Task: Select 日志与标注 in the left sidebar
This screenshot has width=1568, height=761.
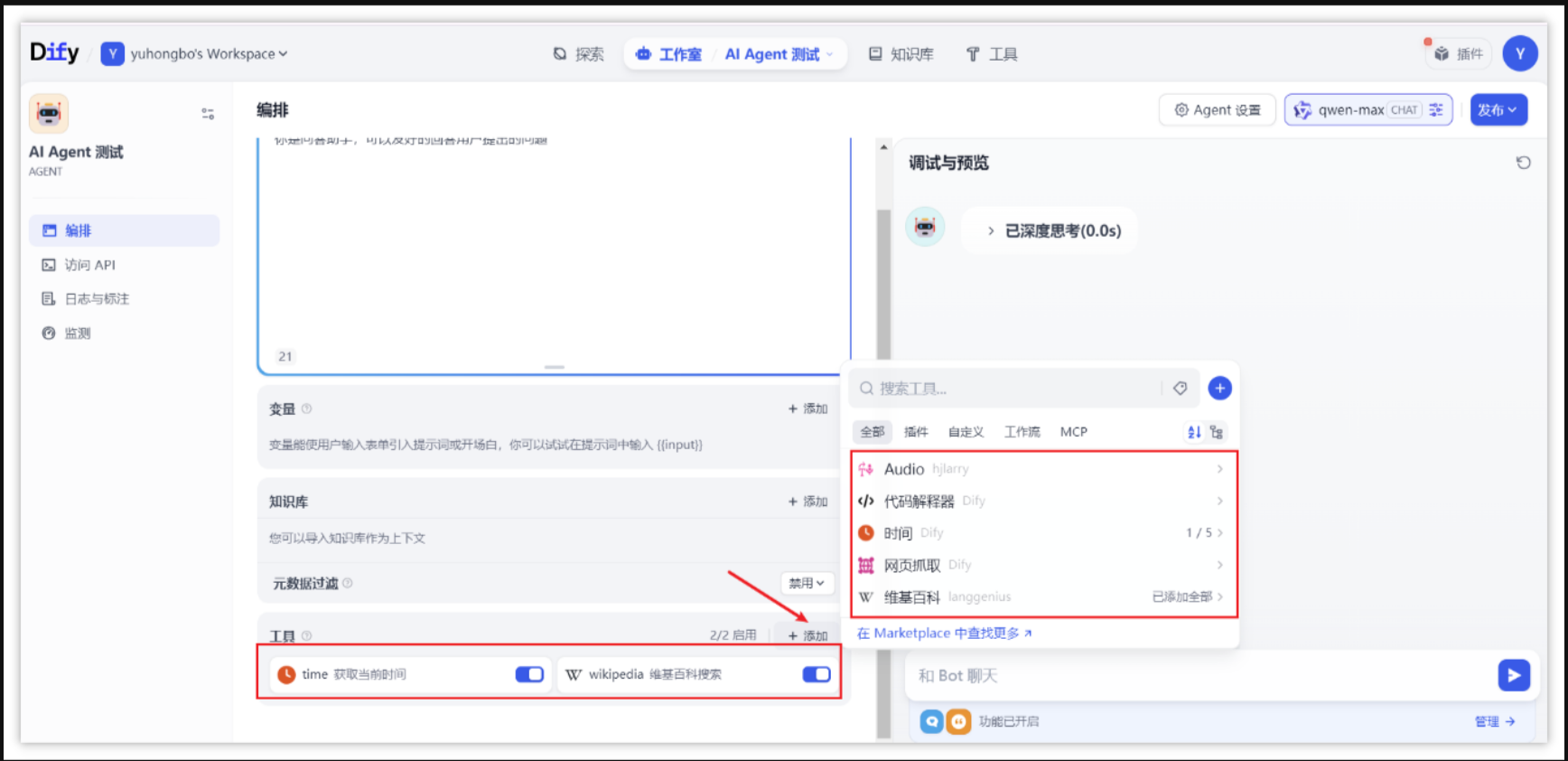Action: pyautogui.click(x=124, y=299)
